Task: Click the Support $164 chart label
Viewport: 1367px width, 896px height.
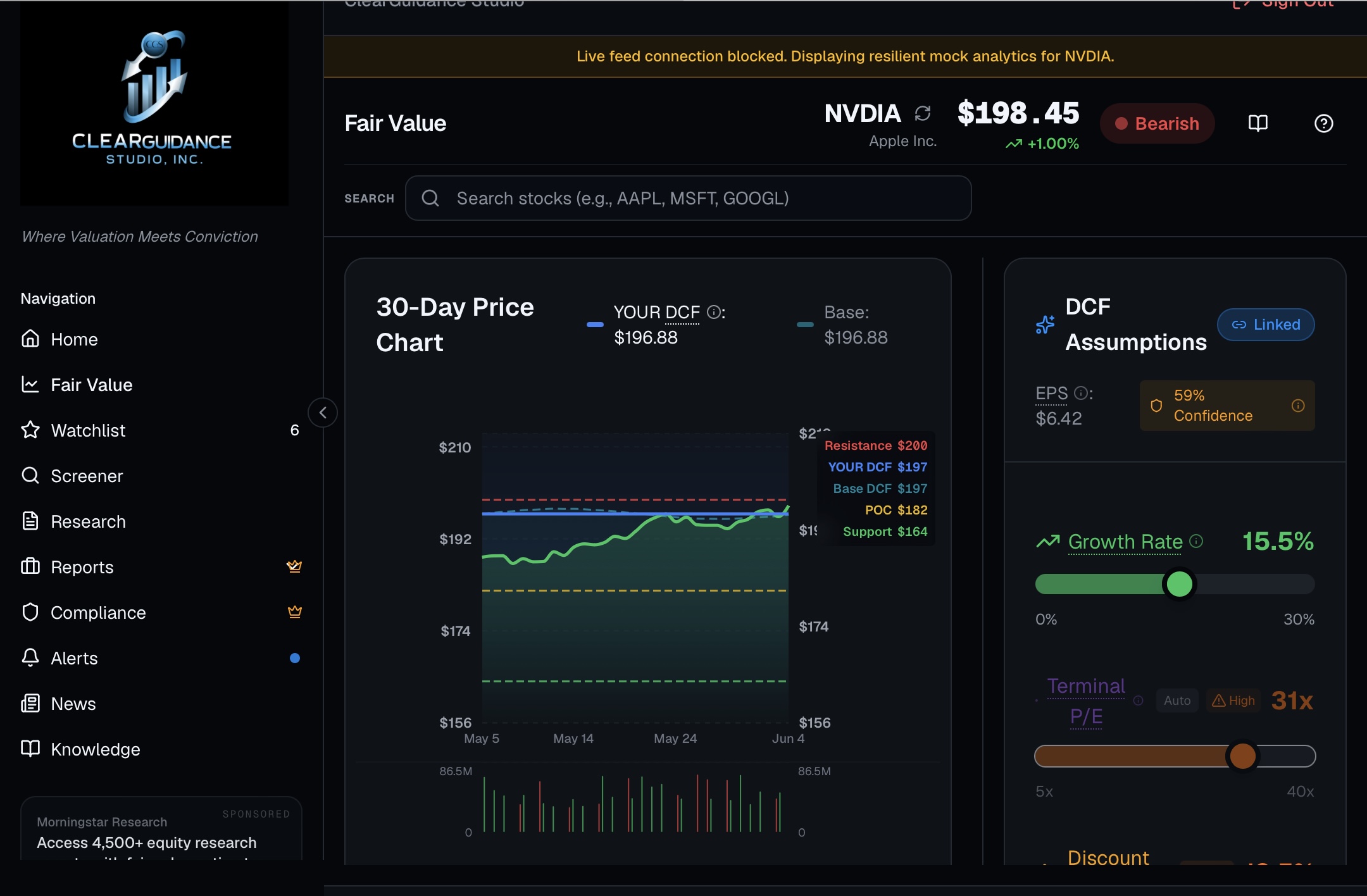Action: point(885,532)
